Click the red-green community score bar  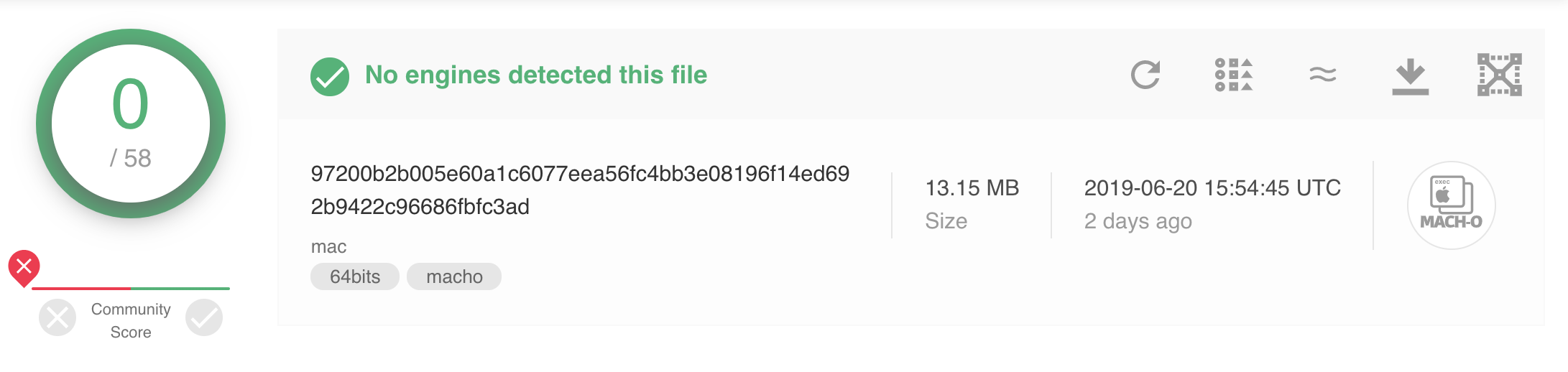[131, 289]
